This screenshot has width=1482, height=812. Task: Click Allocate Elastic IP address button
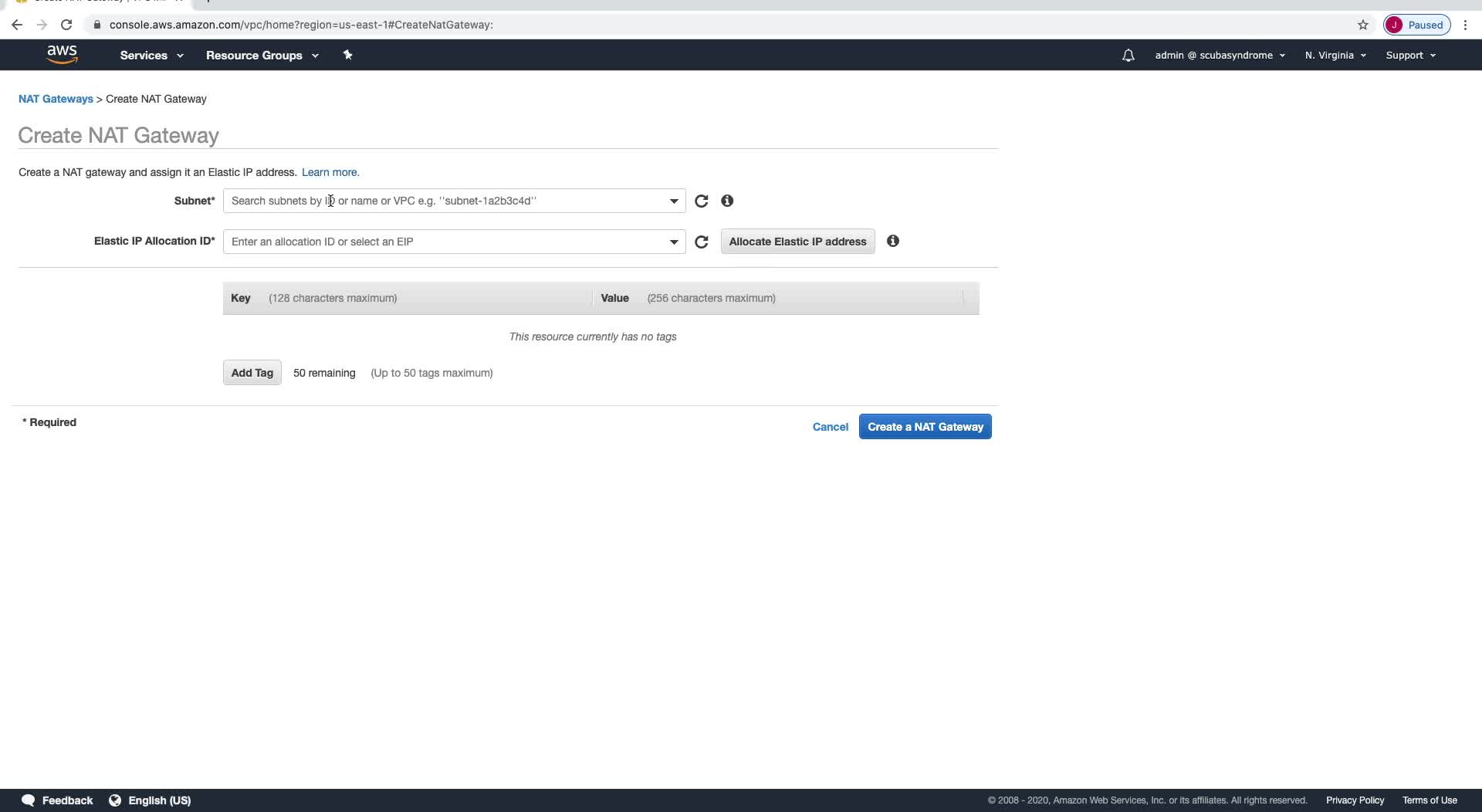[797, 242]
